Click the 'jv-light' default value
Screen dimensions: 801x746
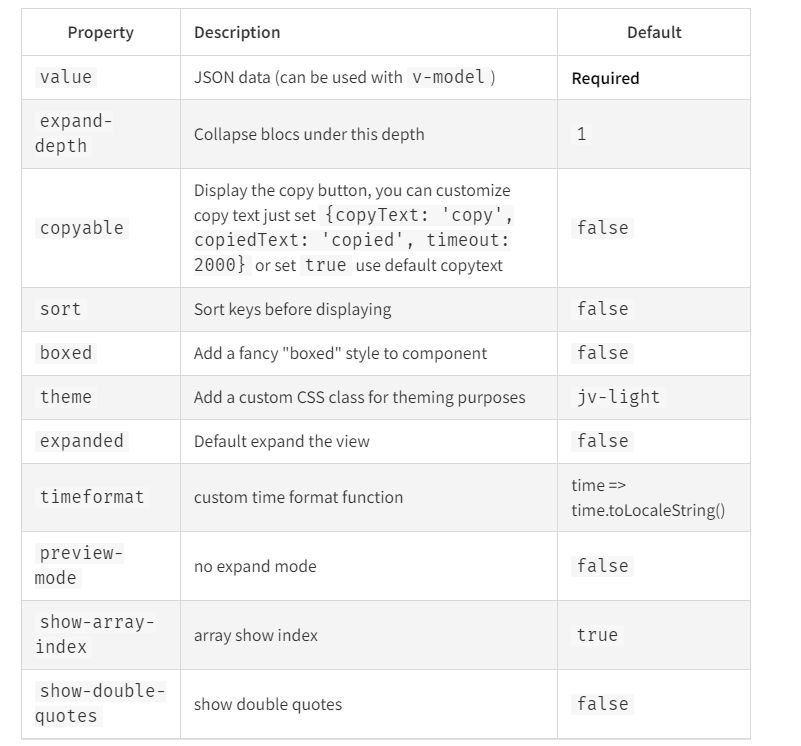(x=618, y=397)
